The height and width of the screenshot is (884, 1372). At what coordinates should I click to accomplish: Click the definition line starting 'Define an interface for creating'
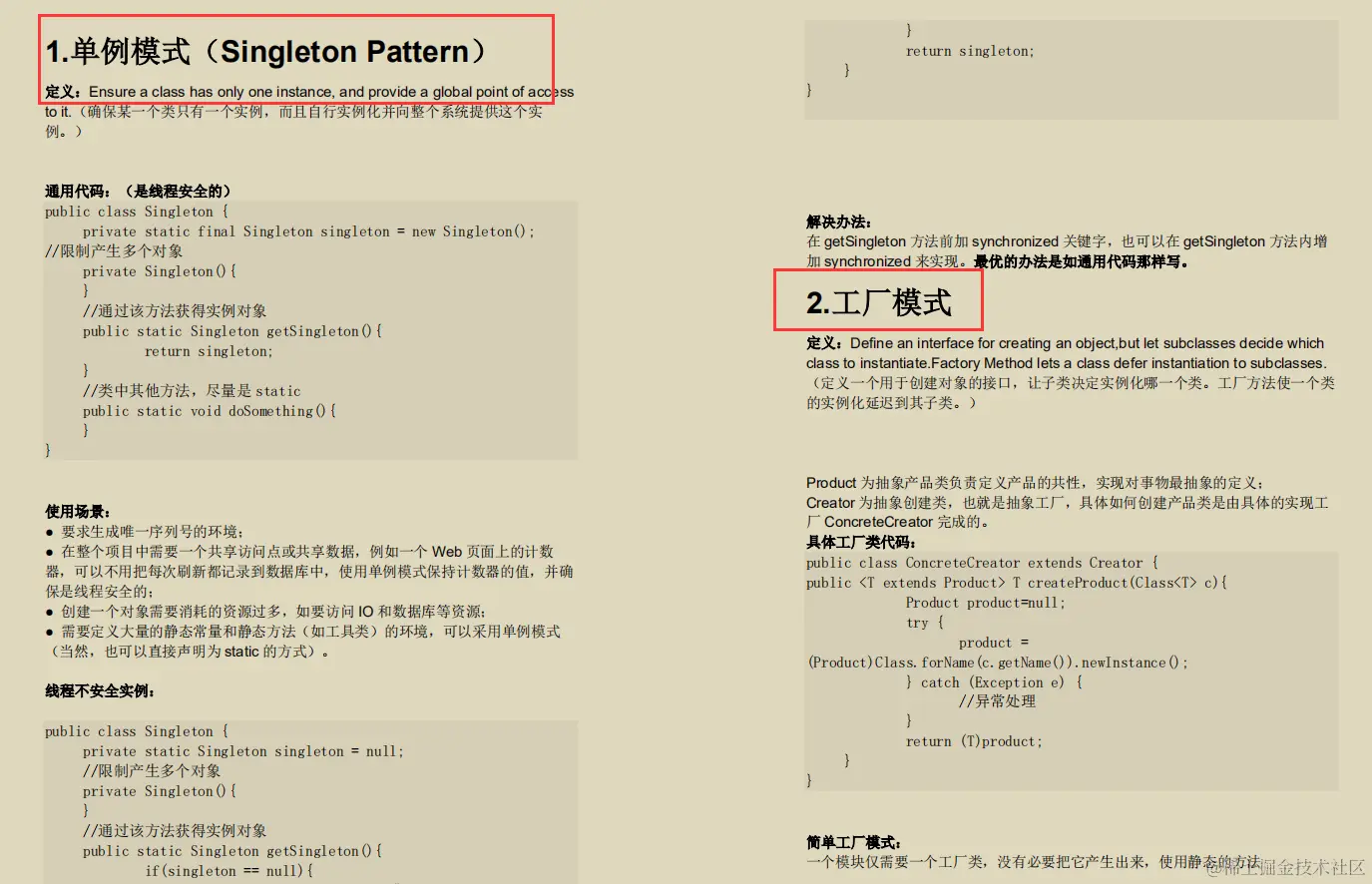click(1066, 343)
